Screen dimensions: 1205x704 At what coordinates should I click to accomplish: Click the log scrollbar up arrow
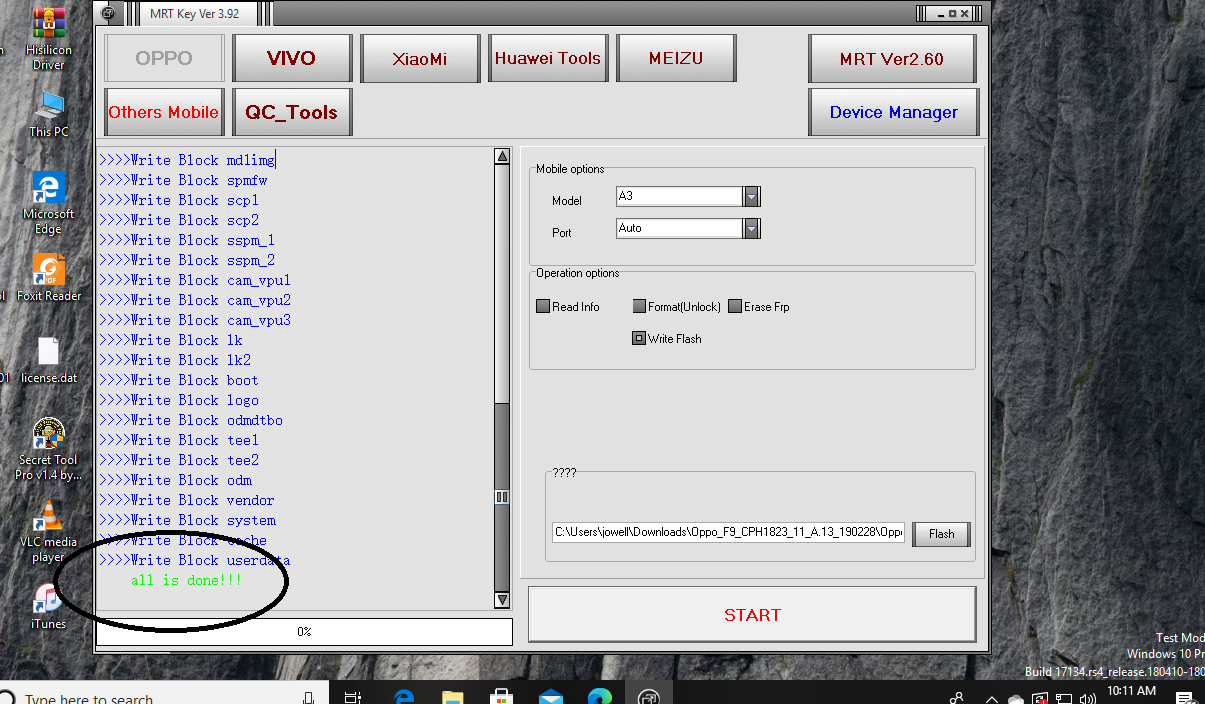(502, 156)
